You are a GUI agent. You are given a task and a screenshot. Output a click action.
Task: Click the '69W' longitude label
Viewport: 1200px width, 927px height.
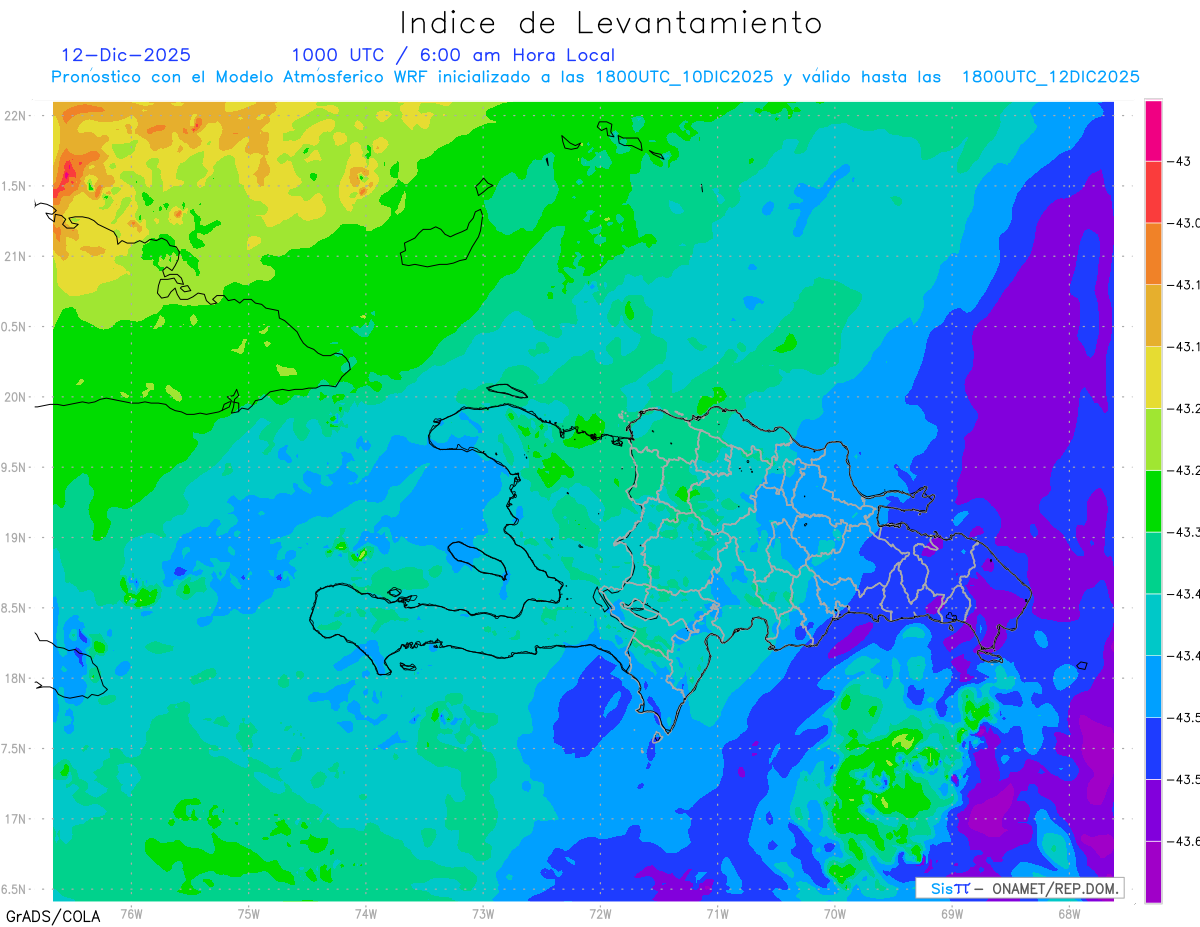[x=951, y=914]
